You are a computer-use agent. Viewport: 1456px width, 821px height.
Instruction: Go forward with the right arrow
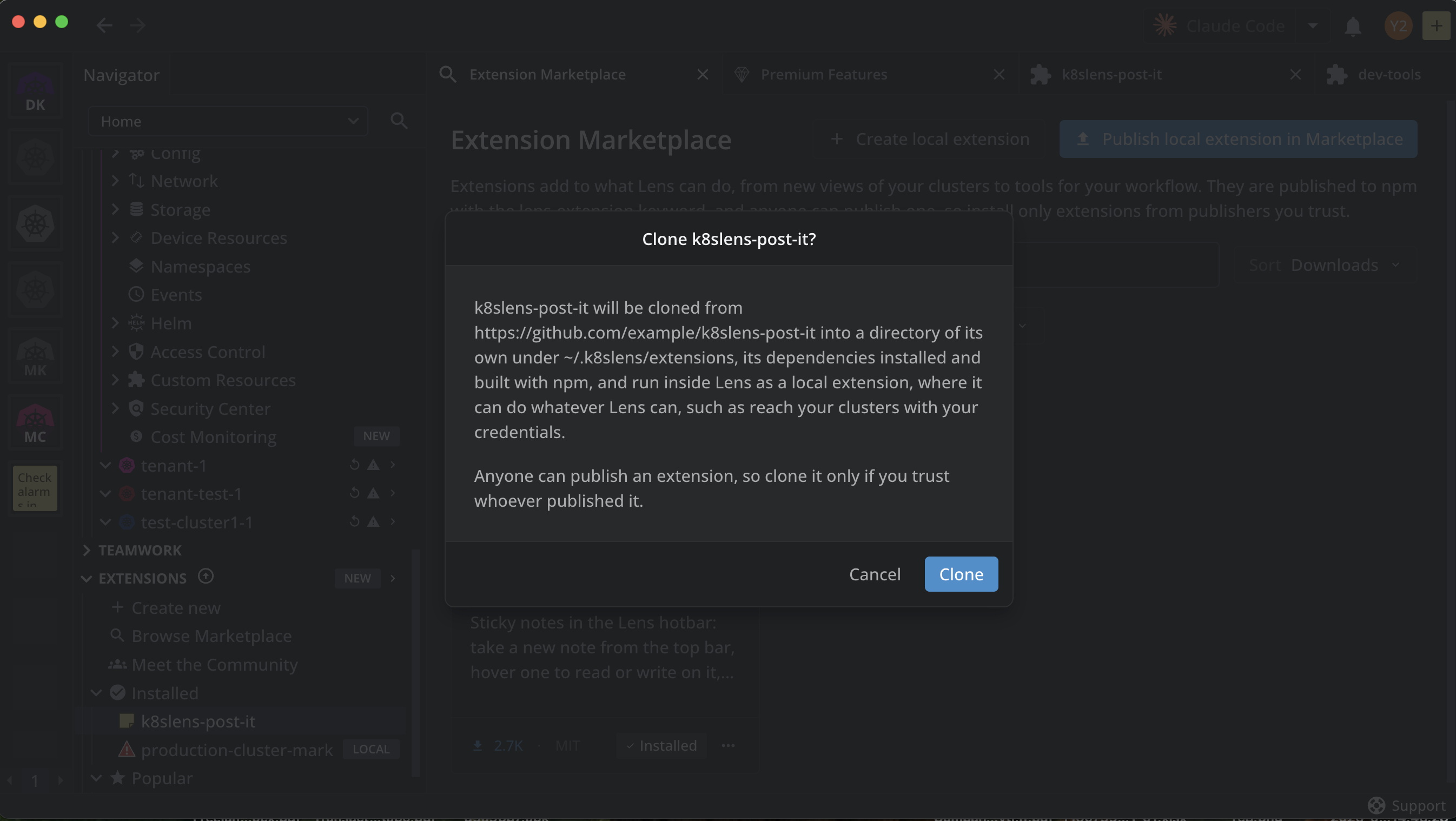[x=137, y=25]
